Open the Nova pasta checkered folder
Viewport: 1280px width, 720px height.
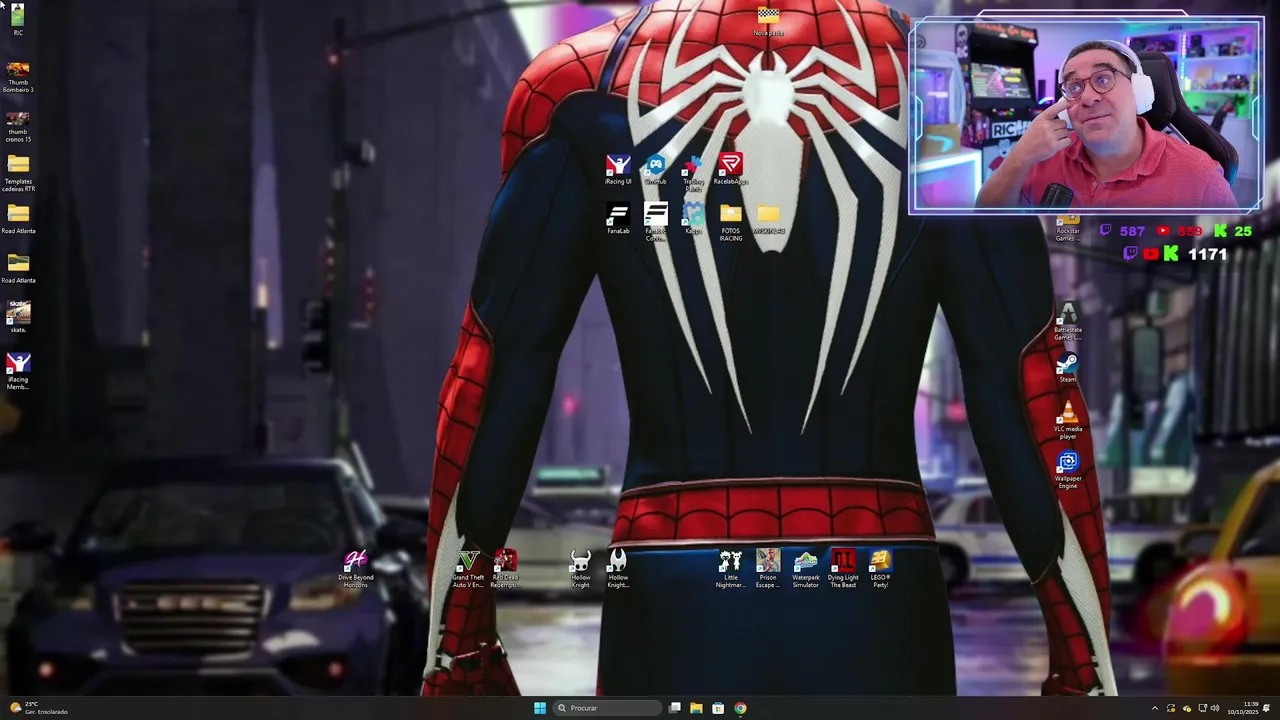(768, 22)
